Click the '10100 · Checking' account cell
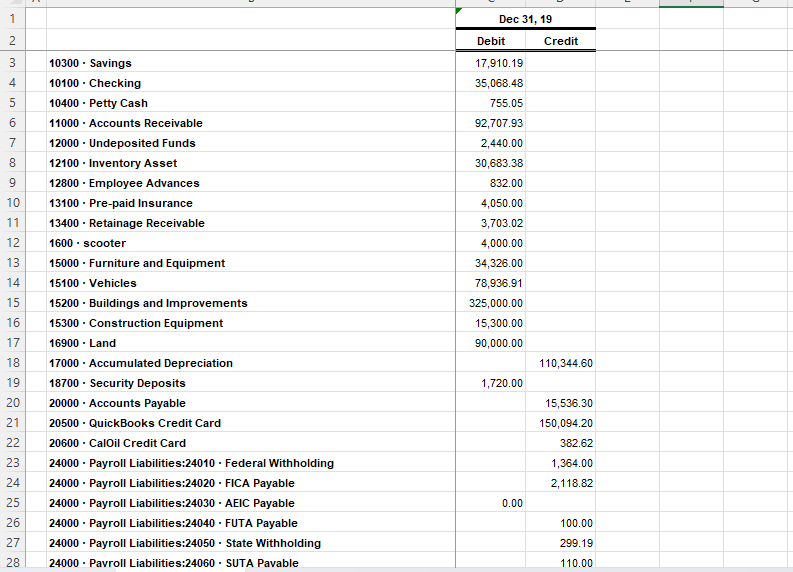This screenshot has width=793, height=572. [x=251, y=83]
